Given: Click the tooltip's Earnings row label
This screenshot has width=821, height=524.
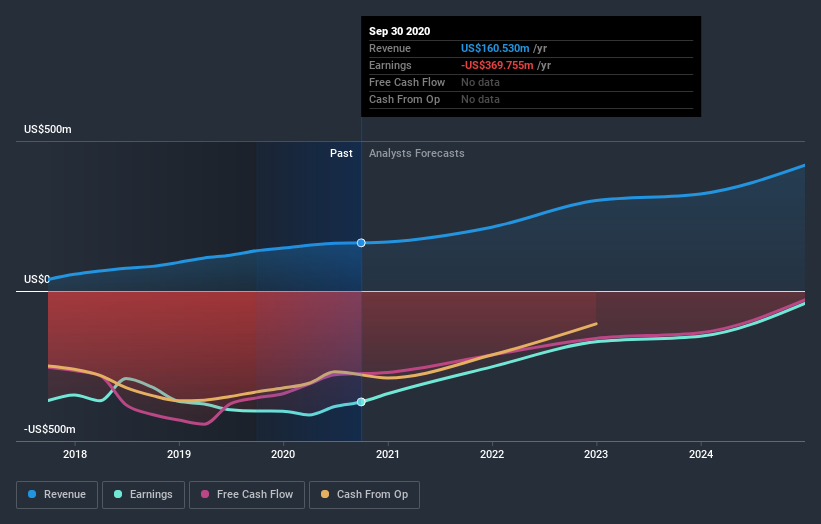Looking at the screenshot, I should [x=390, y=65].
